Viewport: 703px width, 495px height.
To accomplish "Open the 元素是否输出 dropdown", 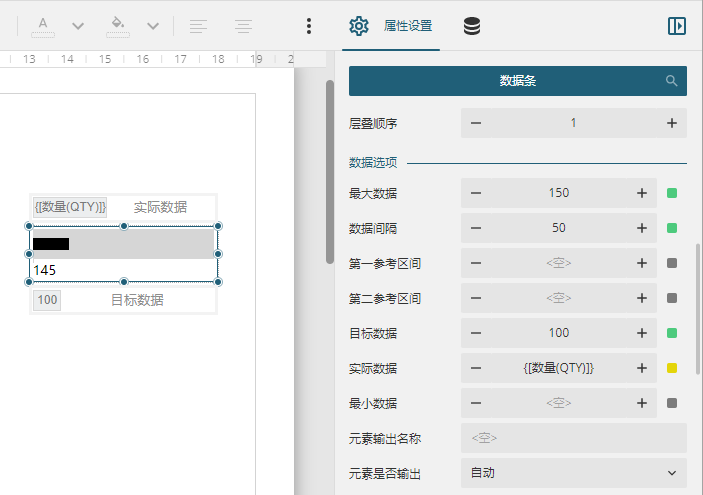I will tap(573, 473).
